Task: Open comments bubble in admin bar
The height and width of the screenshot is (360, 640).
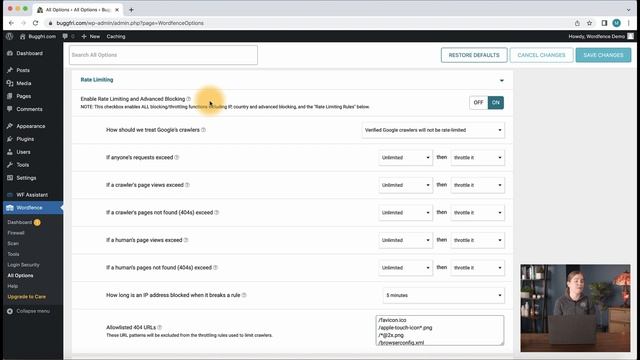Action: [x=65, y=36]
